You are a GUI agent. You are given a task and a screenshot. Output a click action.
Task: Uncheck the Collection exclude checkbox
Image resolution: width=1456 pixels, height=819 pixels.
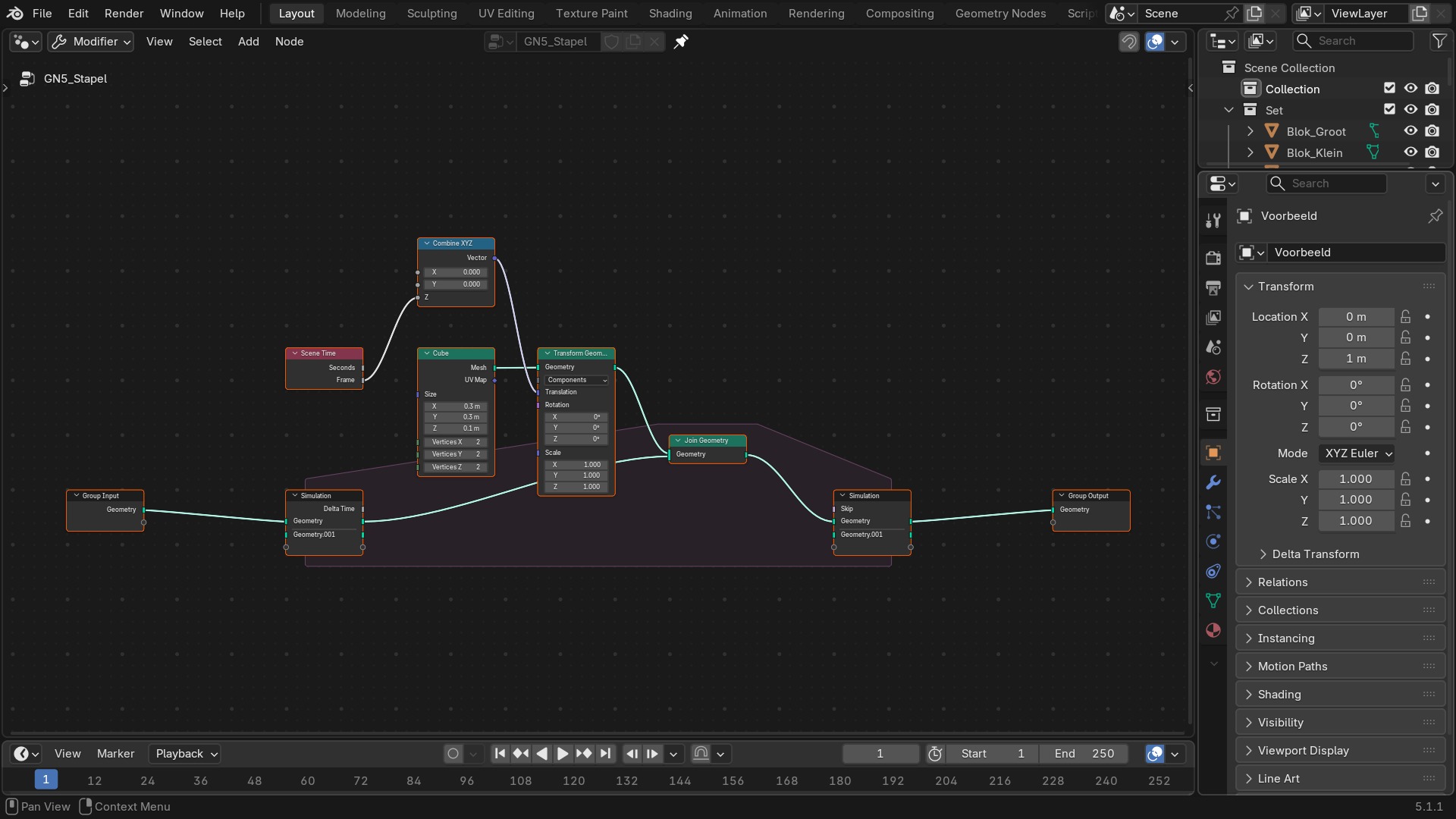1389,89
